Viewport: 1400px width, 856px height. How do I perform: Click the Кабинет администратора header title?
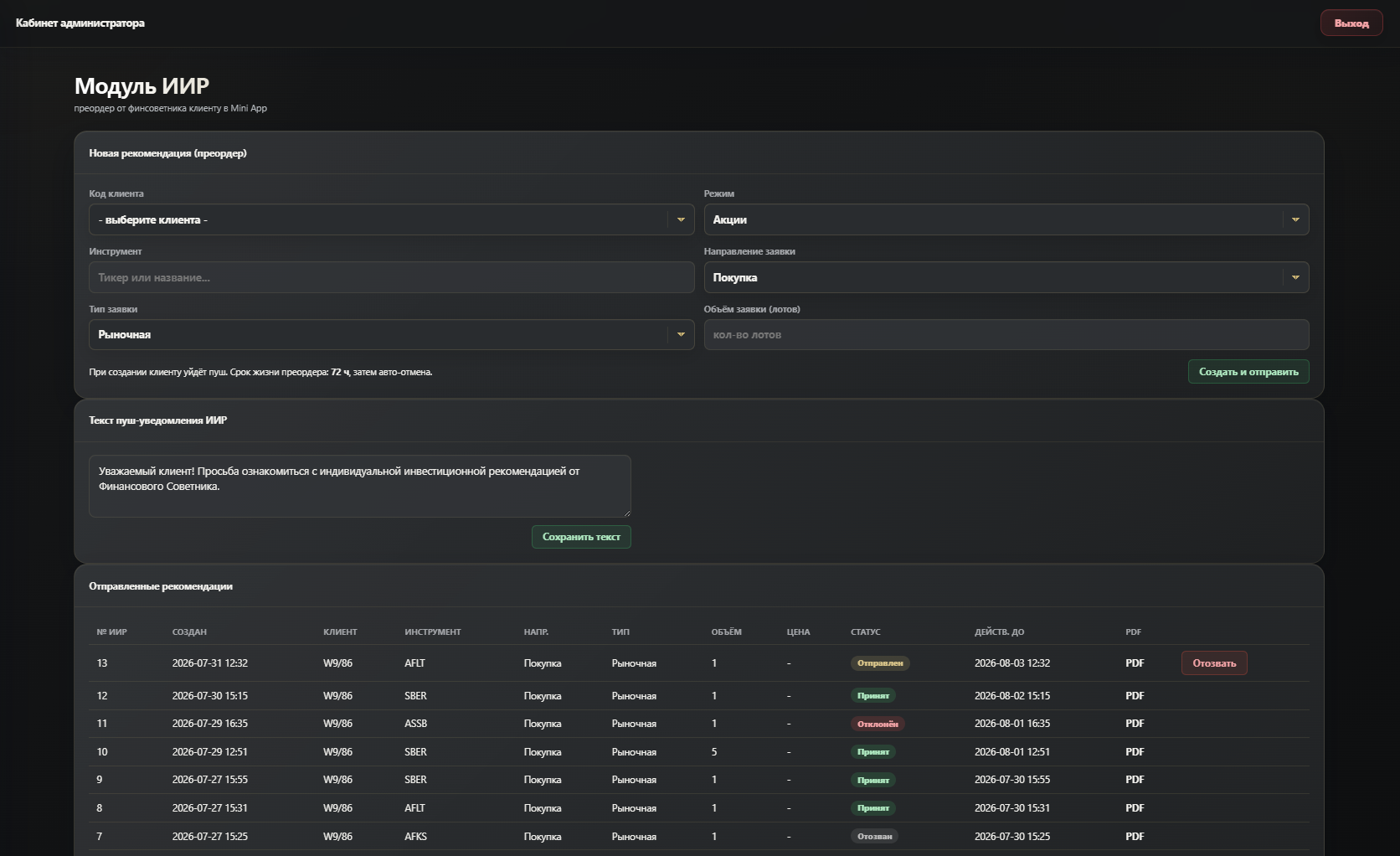point(80,23)
